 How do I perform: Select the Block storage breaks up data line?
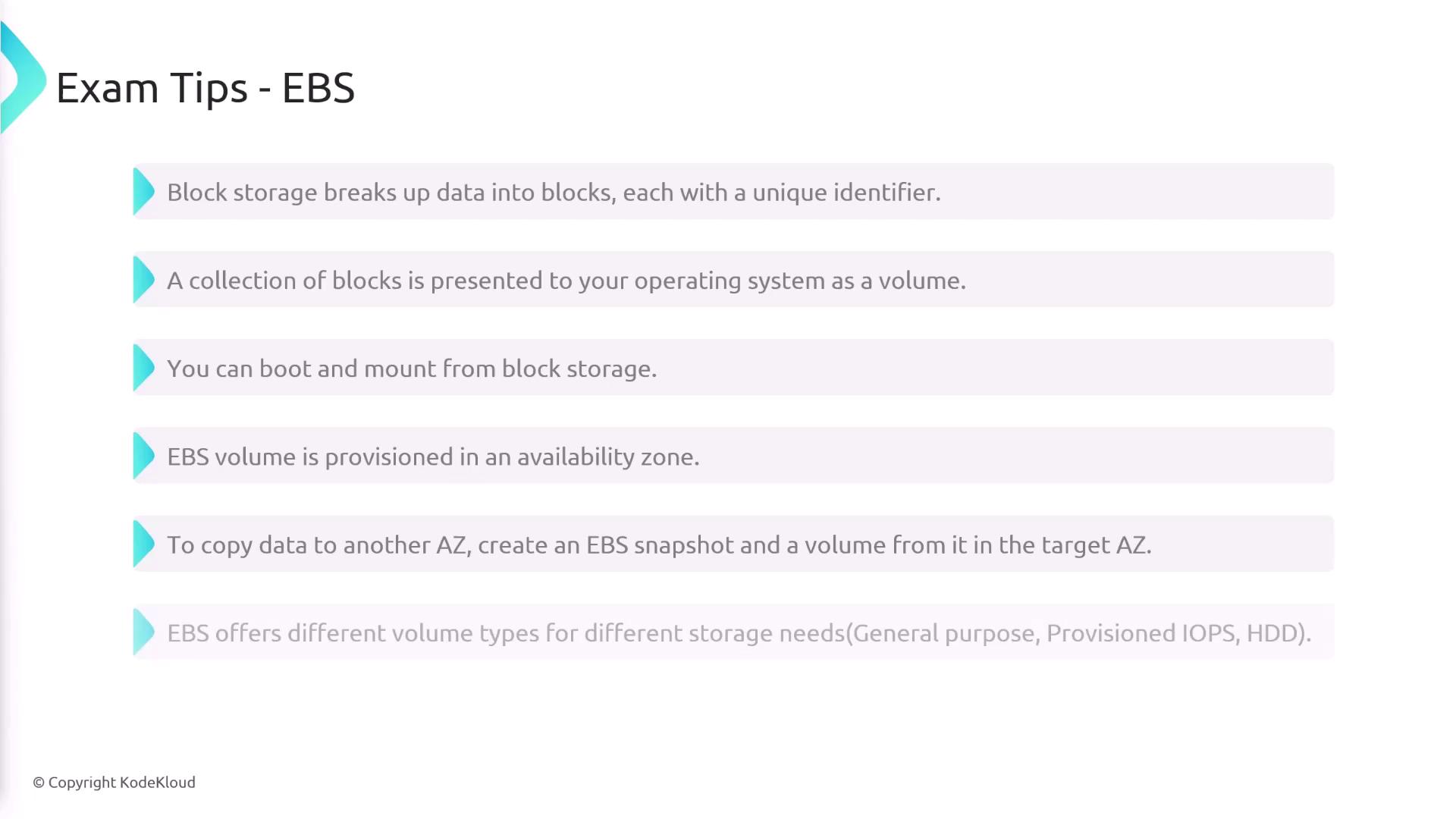(x=554, y=193)
